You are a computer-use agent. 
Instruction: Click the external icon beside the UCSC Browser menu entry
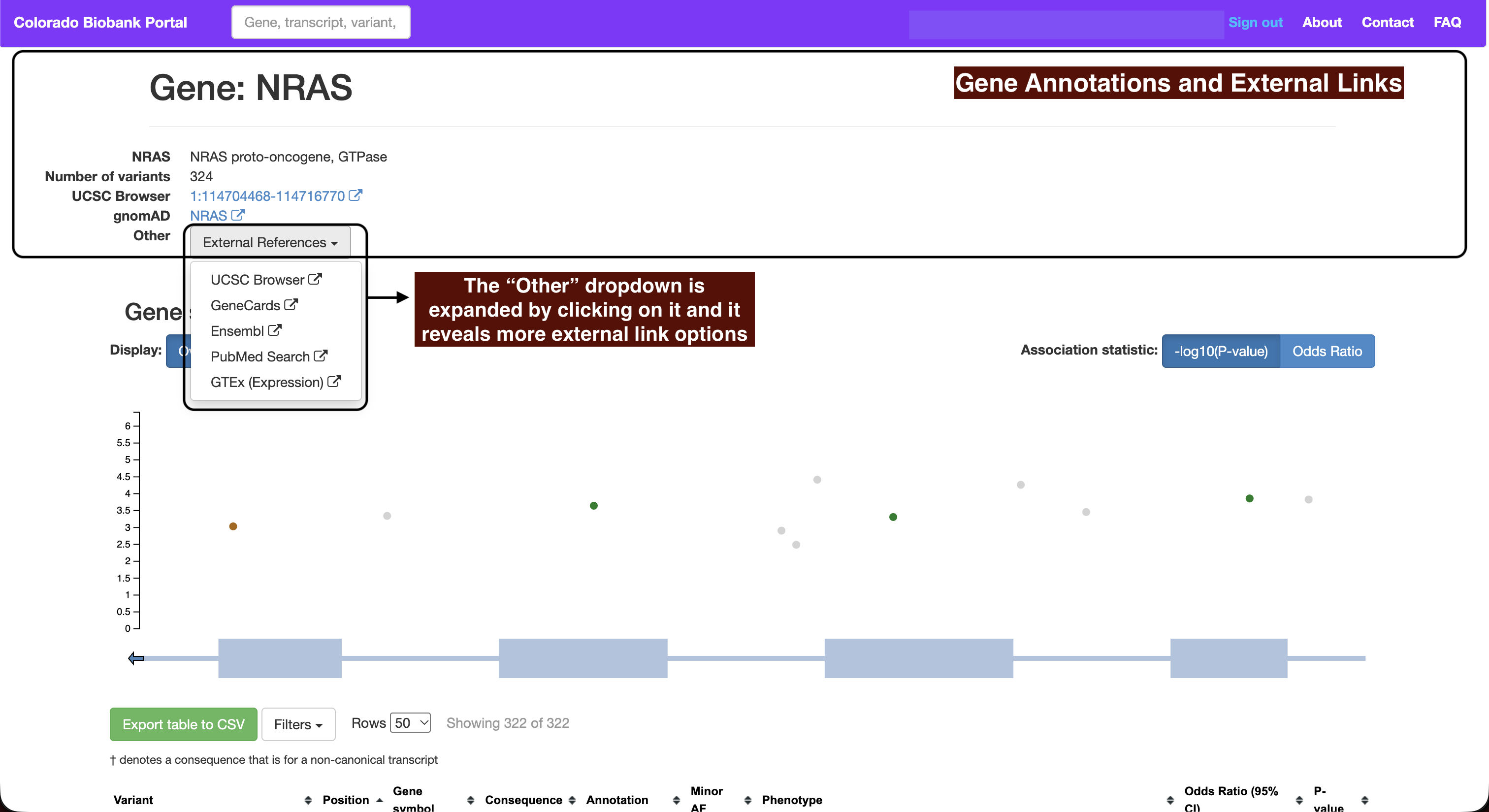point(315,279)
